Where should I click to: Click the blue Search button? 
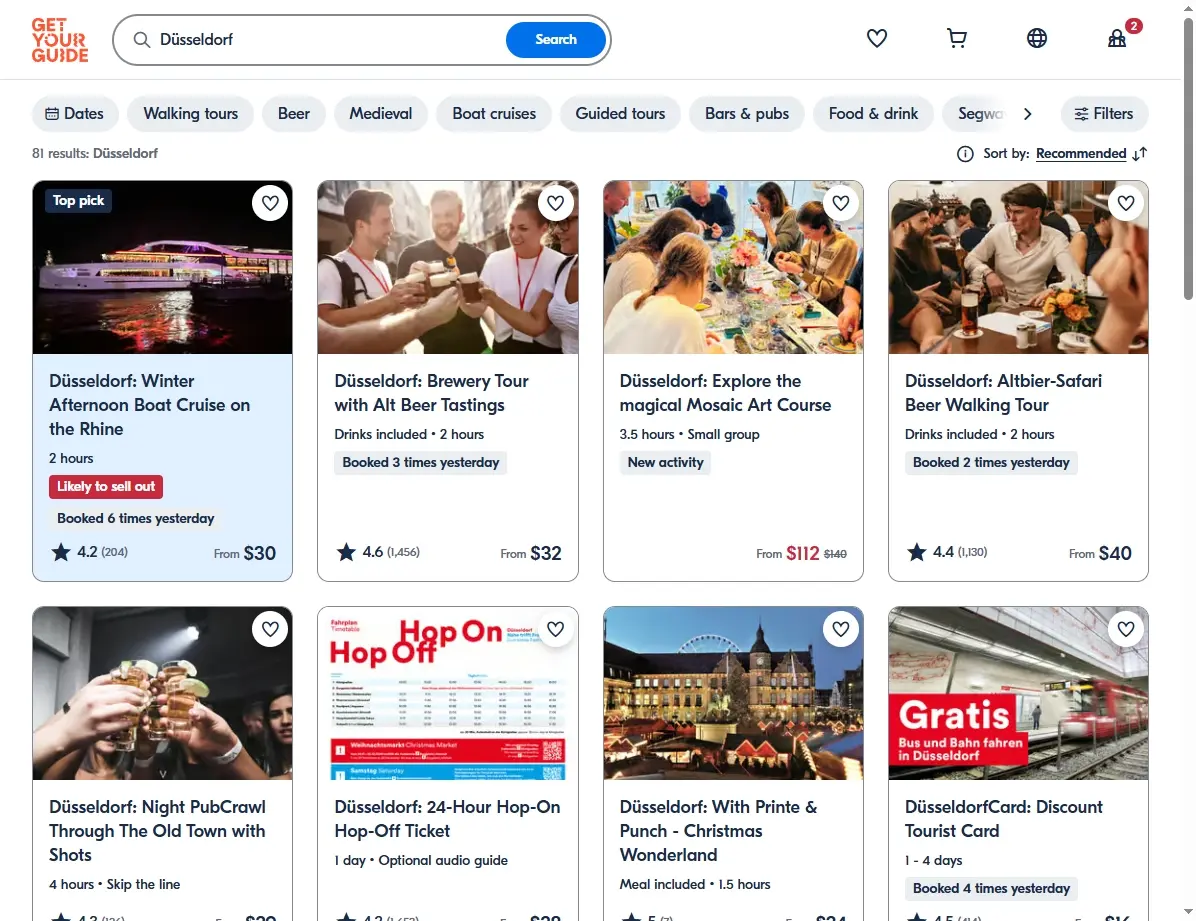556,40
